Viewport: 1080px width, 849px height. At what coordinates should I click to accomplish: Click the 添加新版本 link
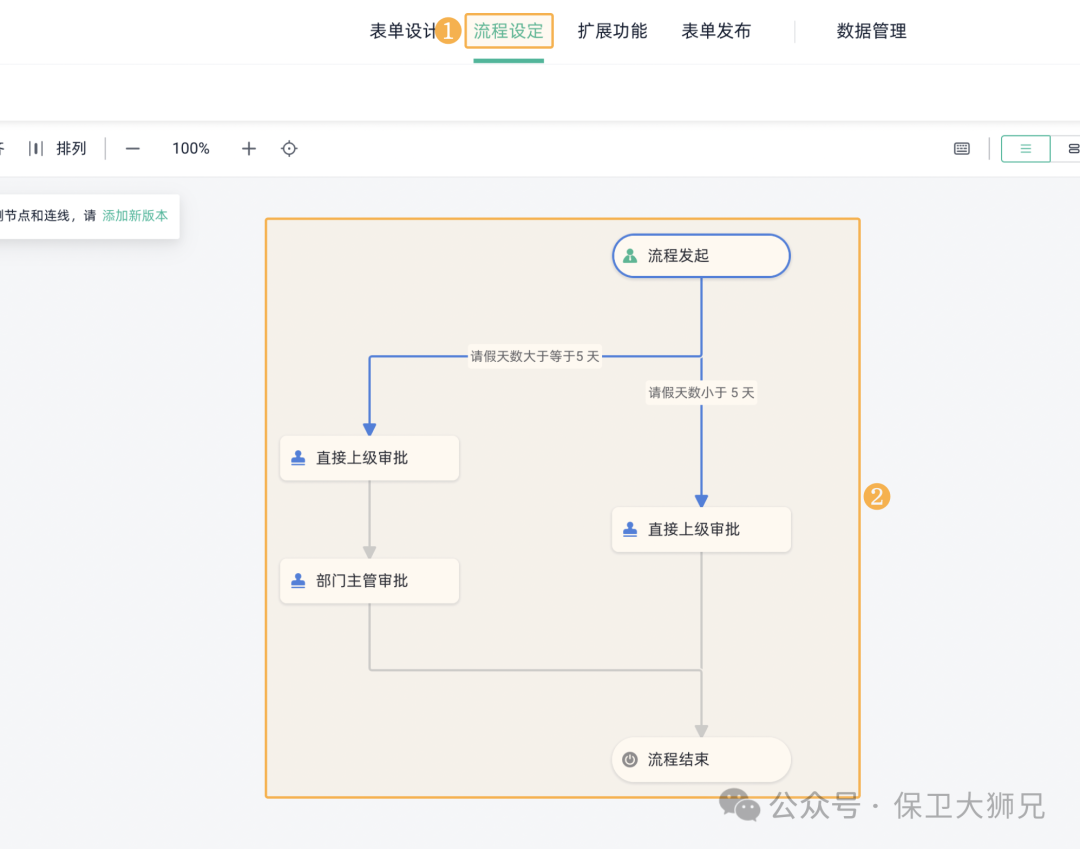[135, 215]
